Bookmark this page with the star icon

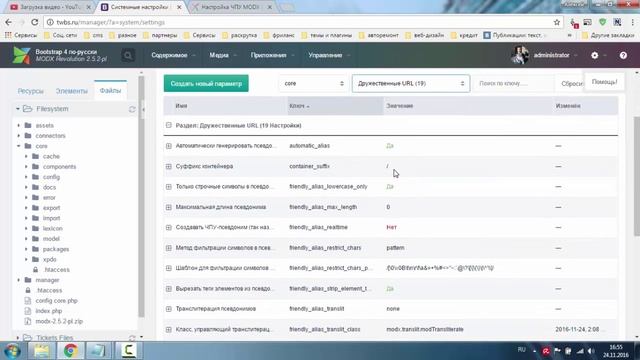(x=557, y=22)
